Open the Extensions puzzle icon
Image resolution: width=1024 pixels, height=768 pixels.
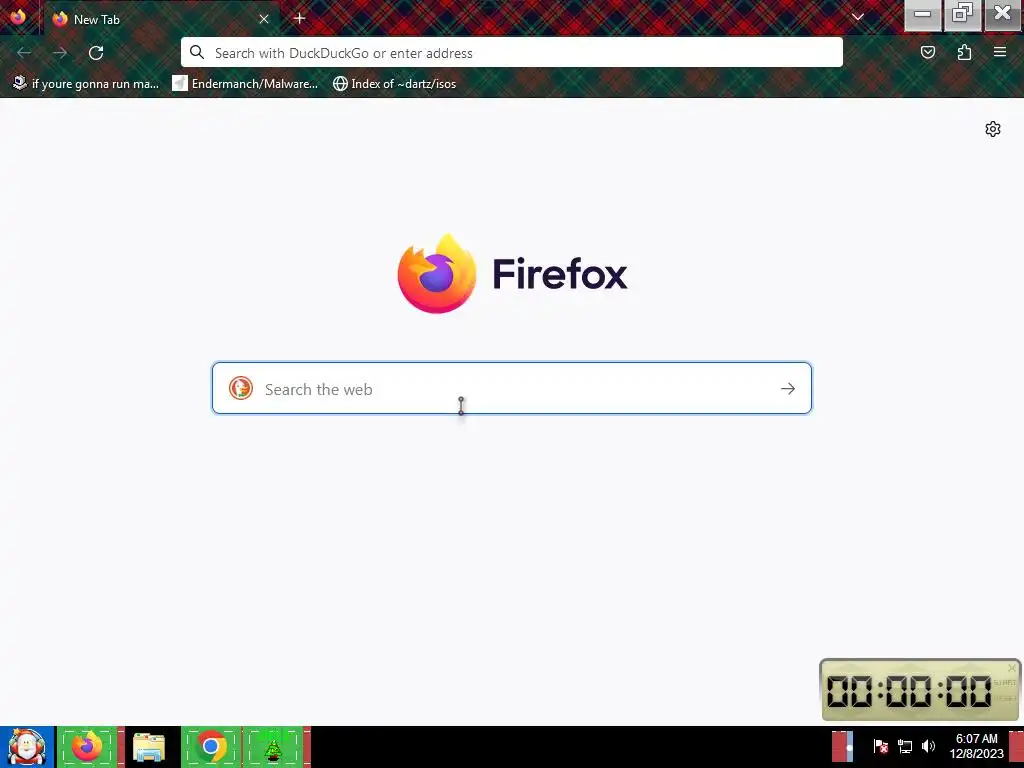(964, 52)
